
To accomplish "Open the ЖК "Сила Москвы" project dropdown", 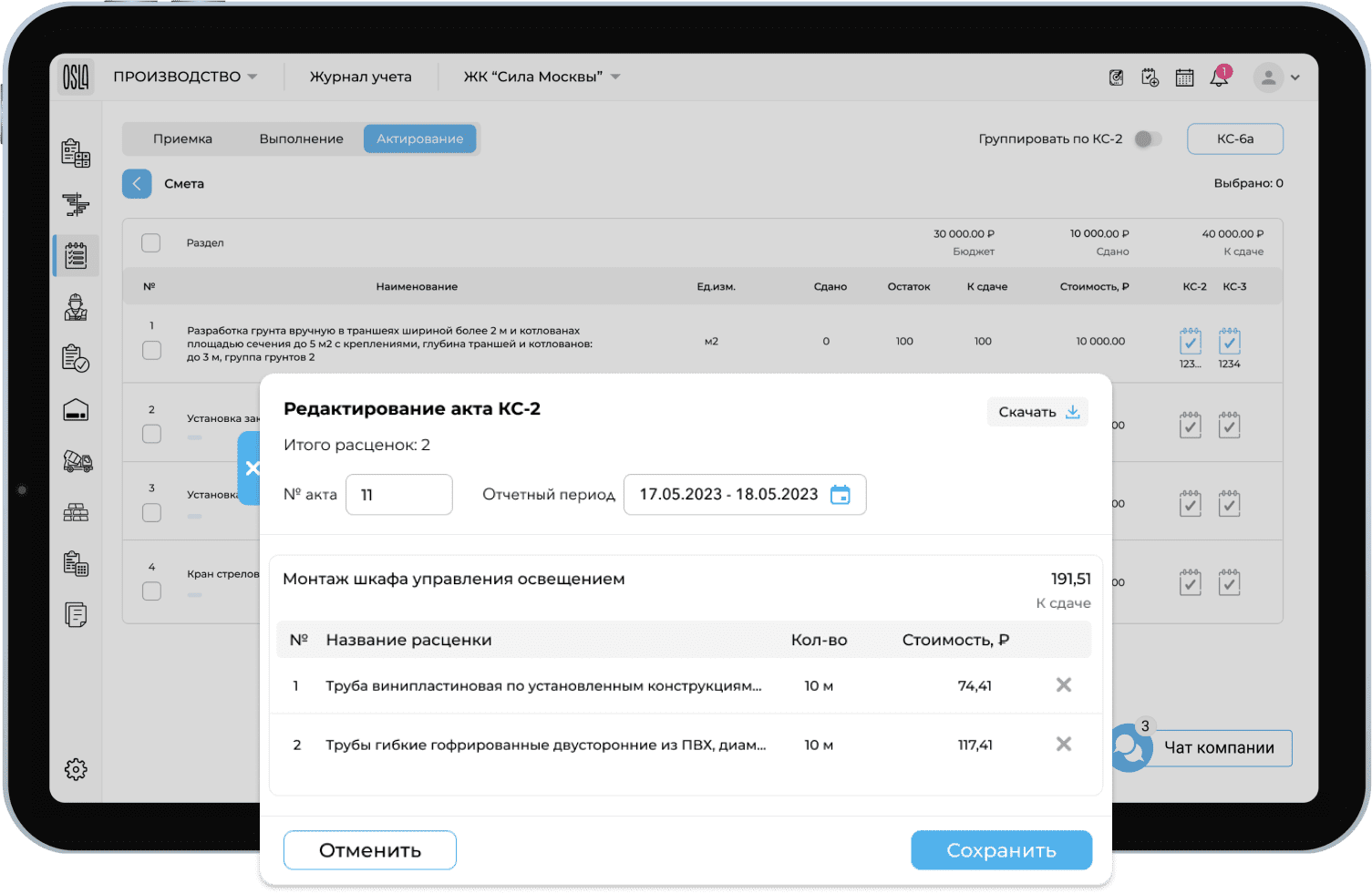I will pos(542,77).
